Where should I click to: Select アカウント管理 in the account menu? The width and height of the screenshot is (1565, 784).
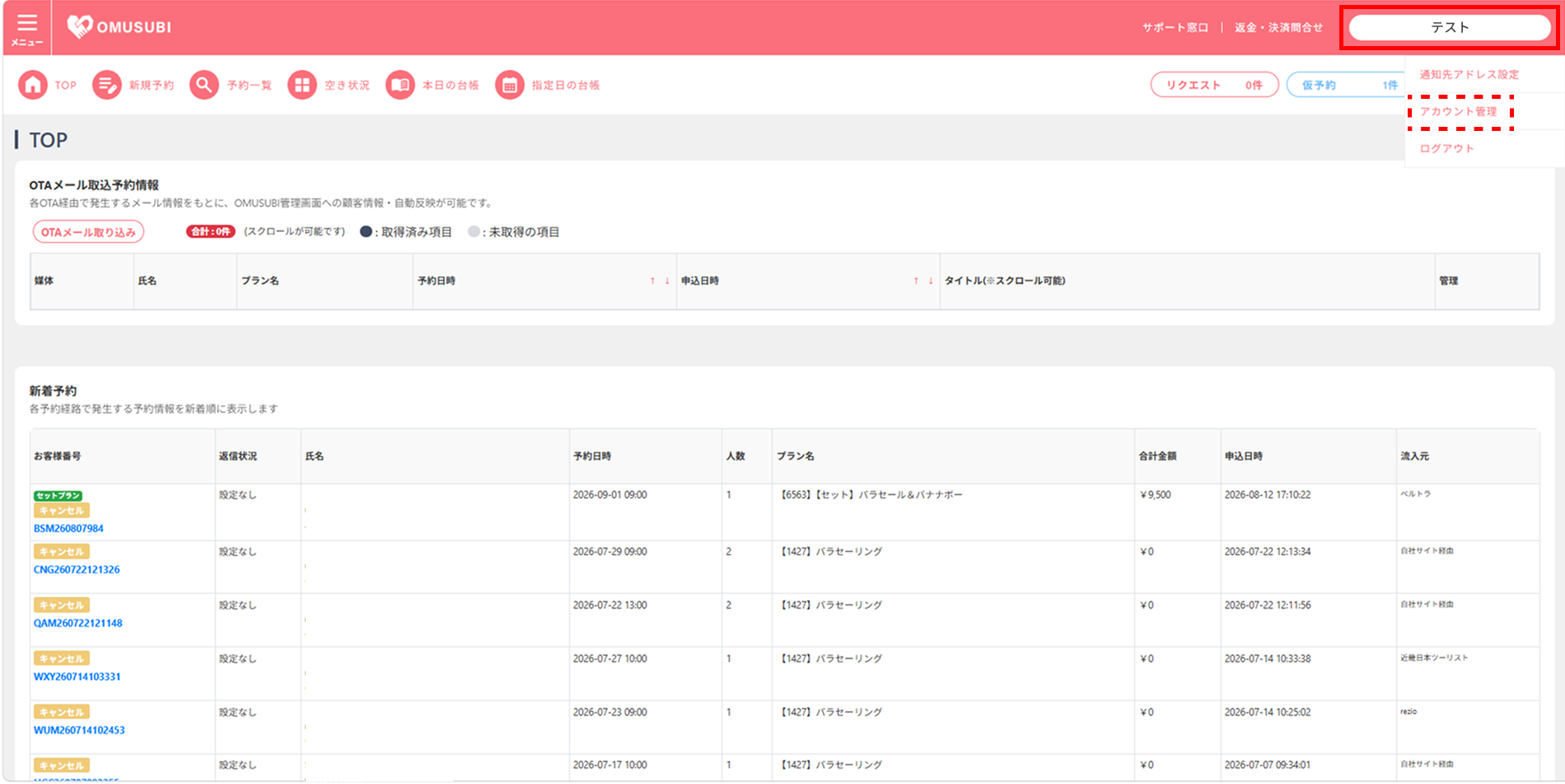[1459, 111]
